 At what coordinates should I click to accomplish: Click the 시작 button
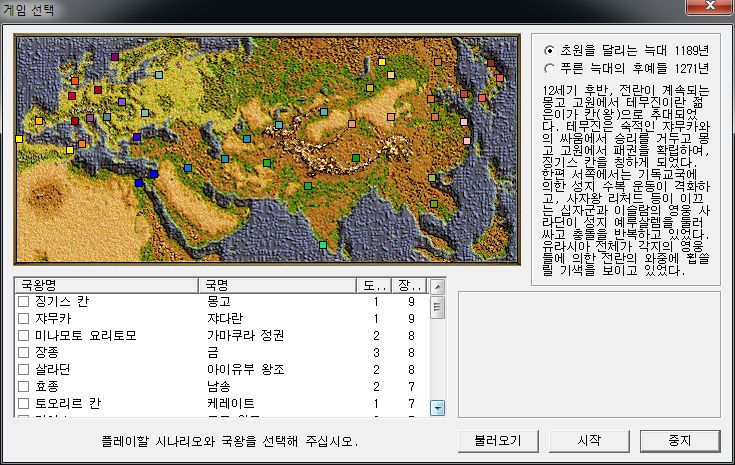[589, 441]
